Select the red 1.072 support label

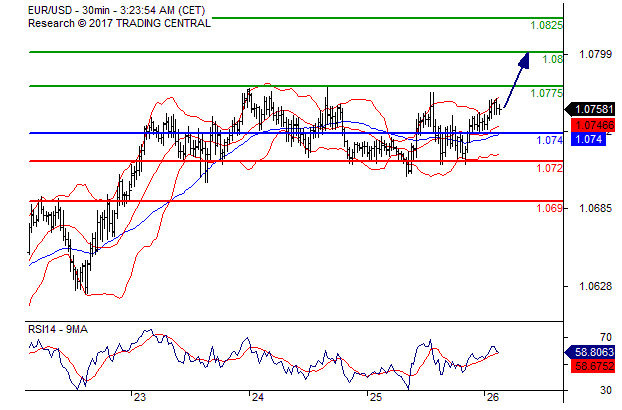[x=549, y=169]
